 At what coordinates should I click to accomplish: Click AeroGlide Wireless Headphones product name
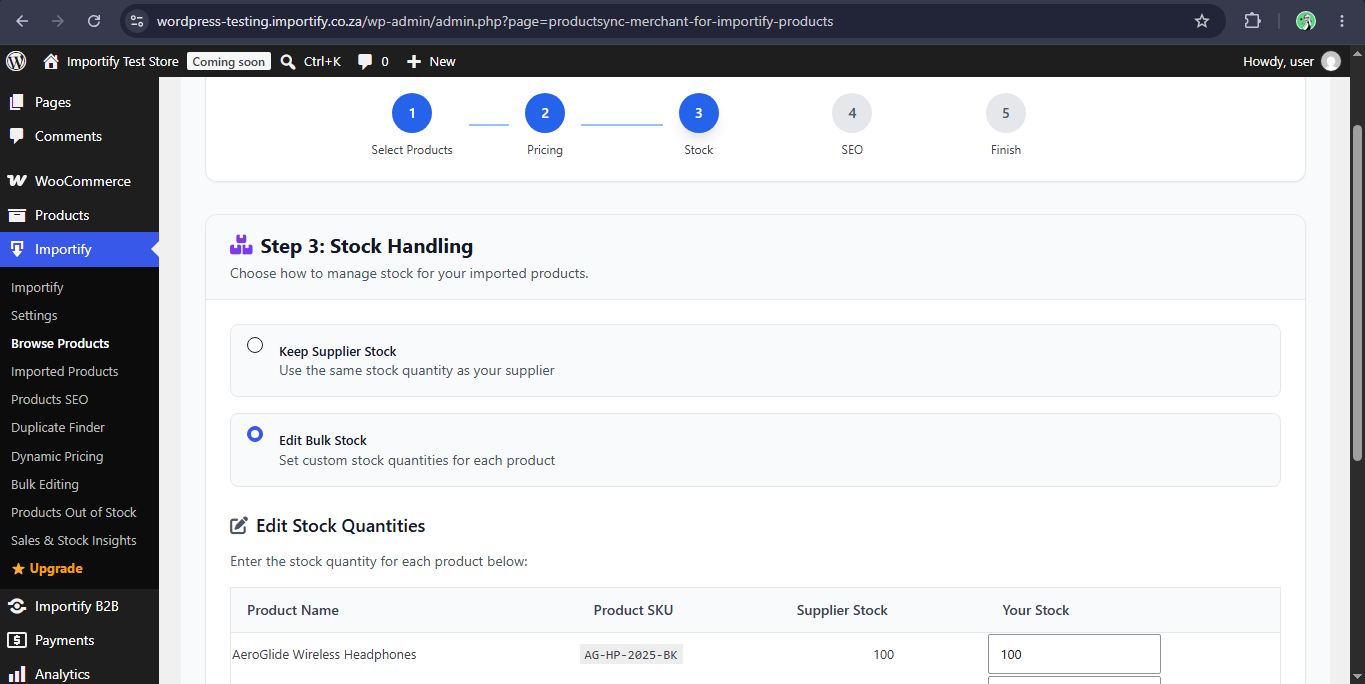tap(324, 655)
